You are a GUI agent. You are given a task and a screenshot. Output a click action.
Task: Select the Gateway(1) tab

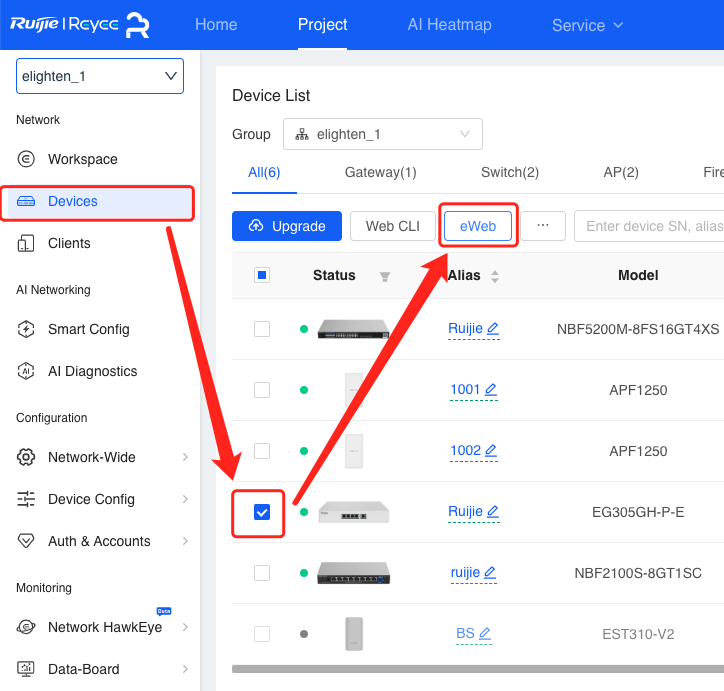pyautogui.click(x=381, y=173)
